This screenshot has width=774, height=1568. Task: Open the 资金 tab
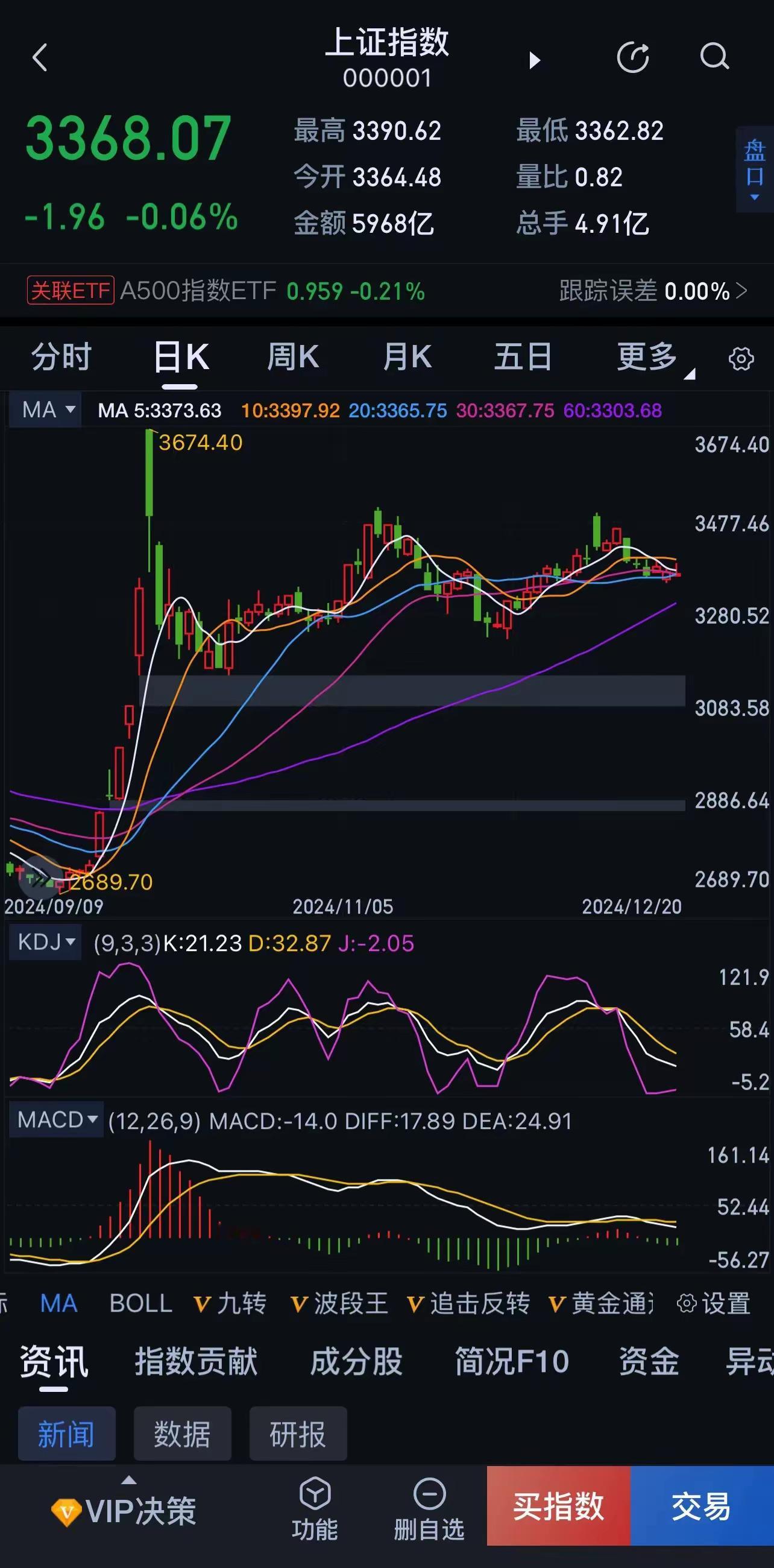click(x=649, y=1361)
